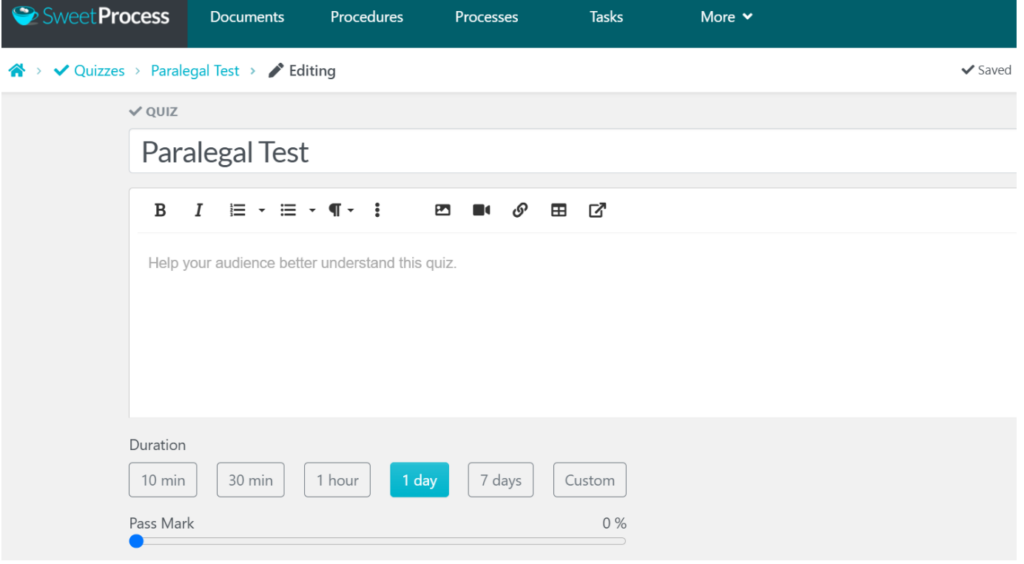Click the Editing breadcrumb label
Image resolution: width=1024 pixels, height=564 pixels.
[302, 70]
